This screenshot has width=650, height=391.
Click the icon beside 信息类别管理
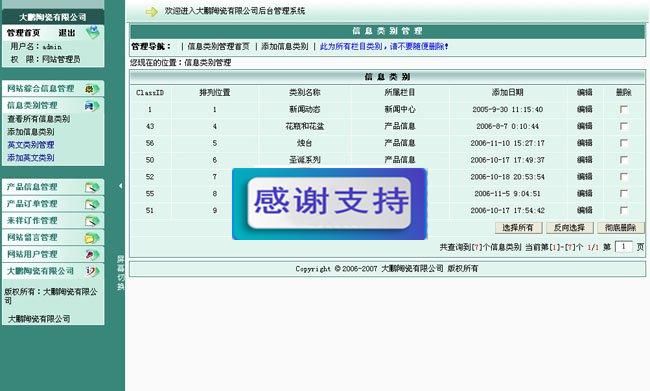(x=92, y=106)
